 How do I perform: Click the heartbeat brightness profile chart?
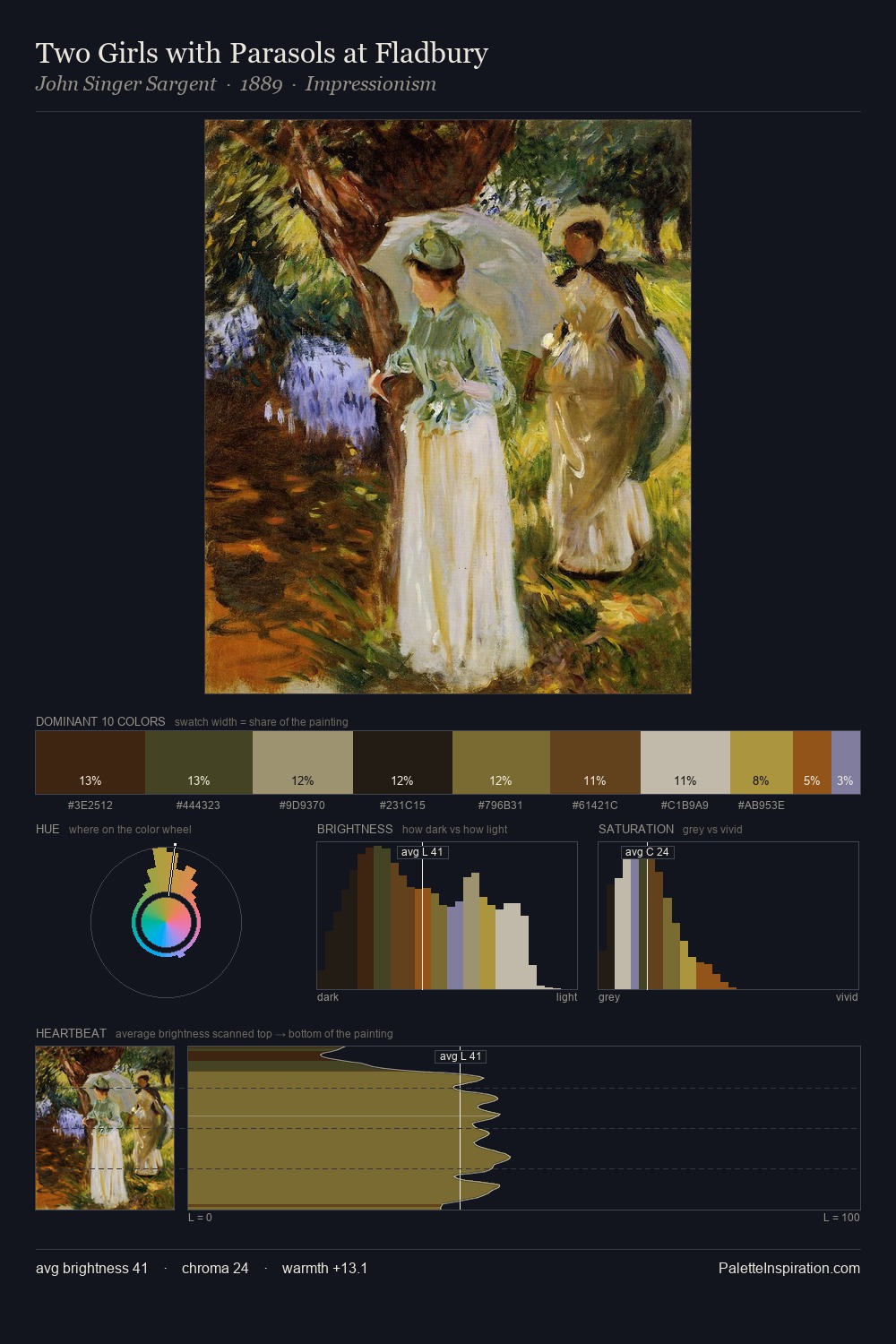point(524,1128)
